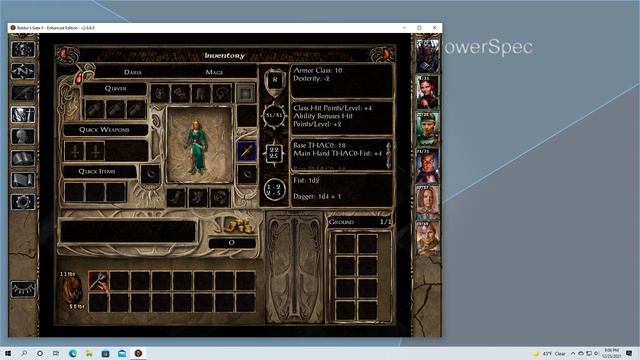Viewport: 640px width, 360px height.
Task: Click the helmet equipment slot
Action: [x=201, y=94]
